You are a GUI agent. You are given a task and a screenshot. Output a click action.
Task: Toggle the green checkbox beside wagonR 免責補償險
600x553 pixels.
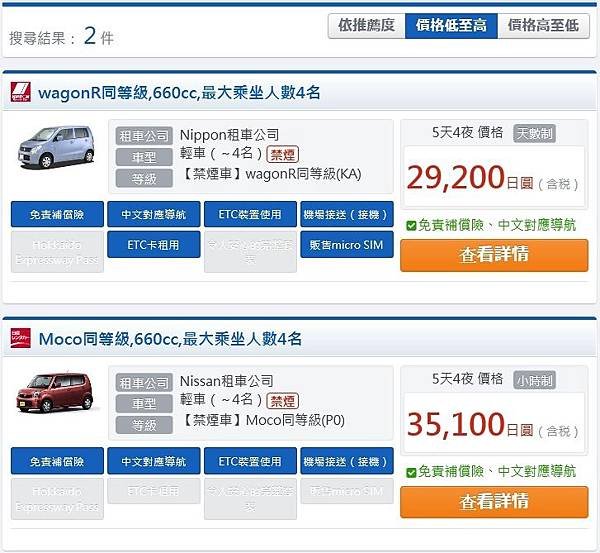411,225
